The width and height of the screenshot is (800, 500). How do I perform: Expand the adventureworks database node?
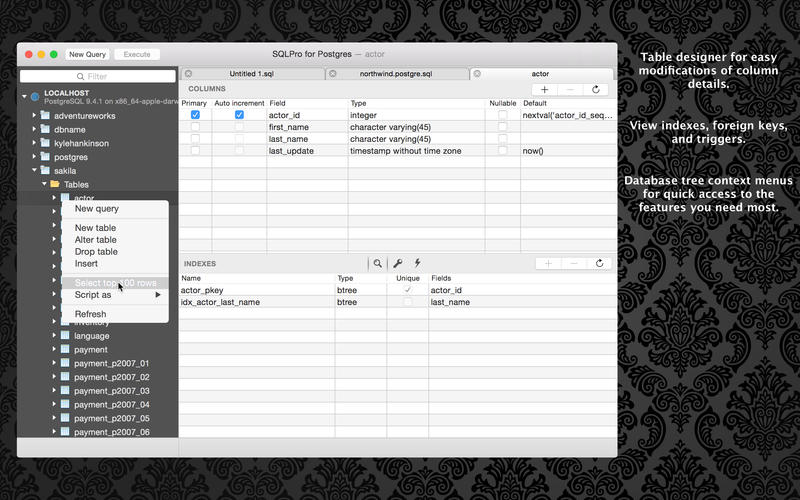[x=34, y=115]
